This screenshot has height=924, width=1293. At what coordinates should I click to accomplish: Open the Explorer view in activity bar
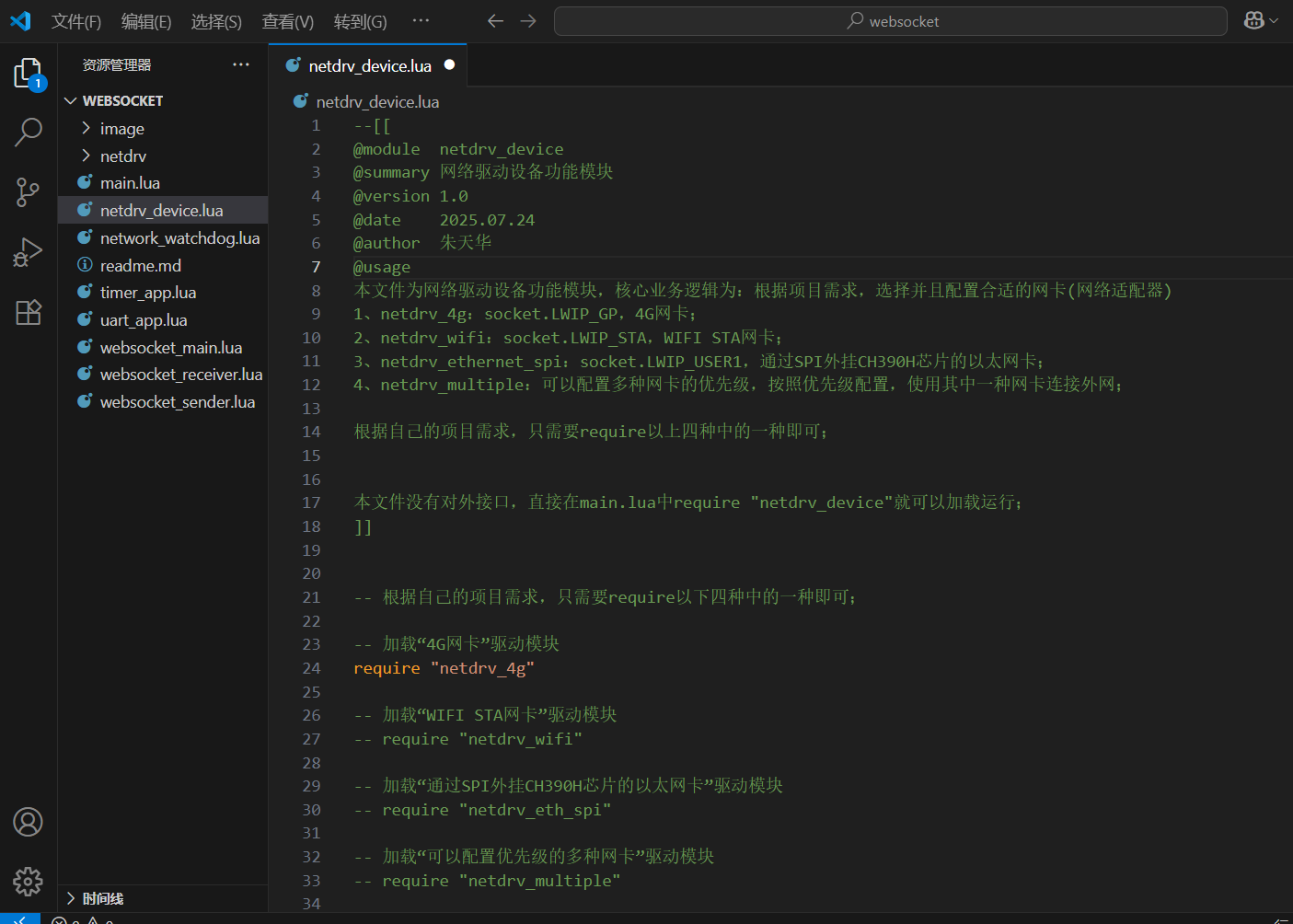point(29,74)
